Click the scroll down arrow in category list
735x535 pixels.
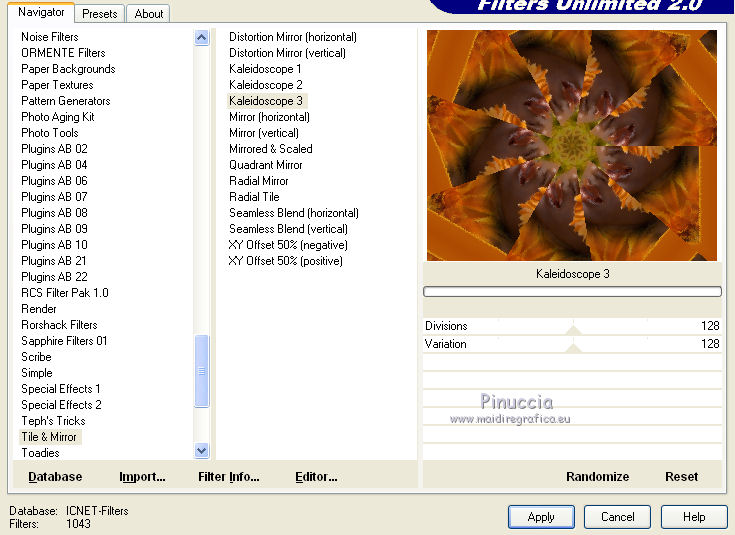tap(202, 451)
